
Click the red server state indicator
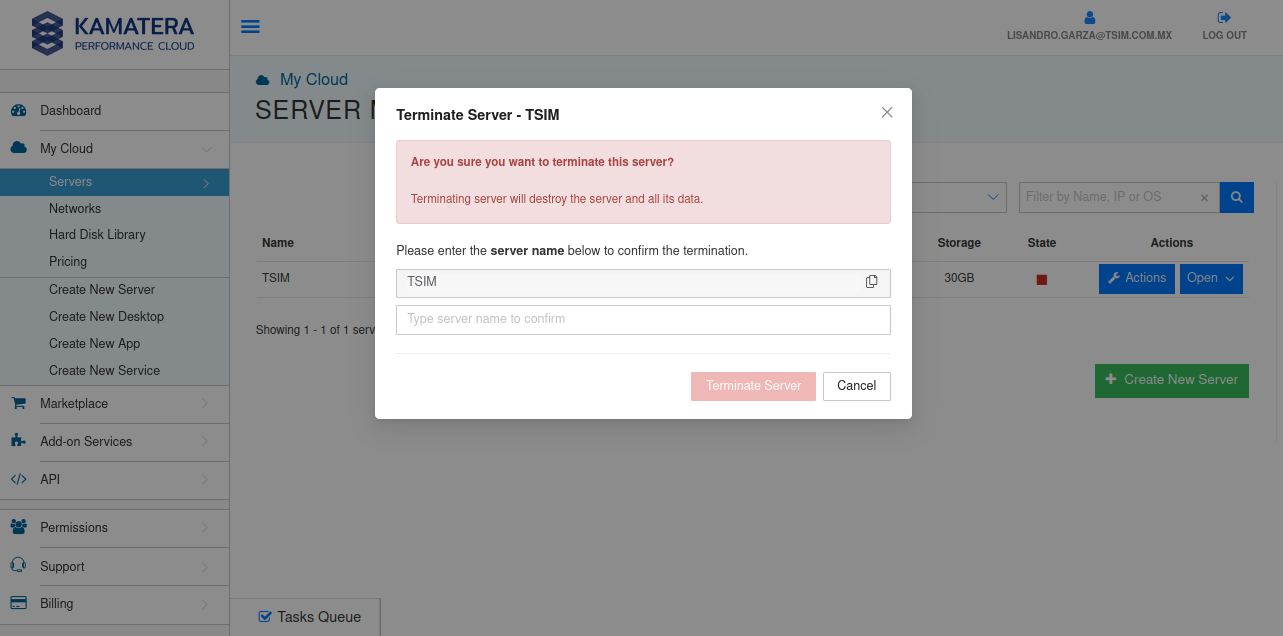(1041, 279)
